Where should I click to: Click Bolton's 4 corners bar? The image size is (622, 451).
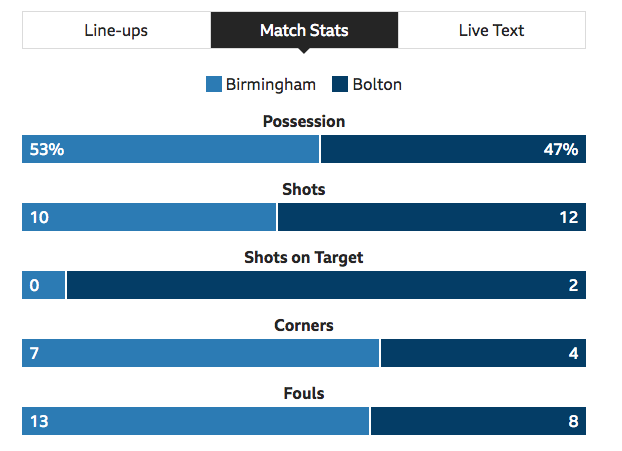(484, 353)
